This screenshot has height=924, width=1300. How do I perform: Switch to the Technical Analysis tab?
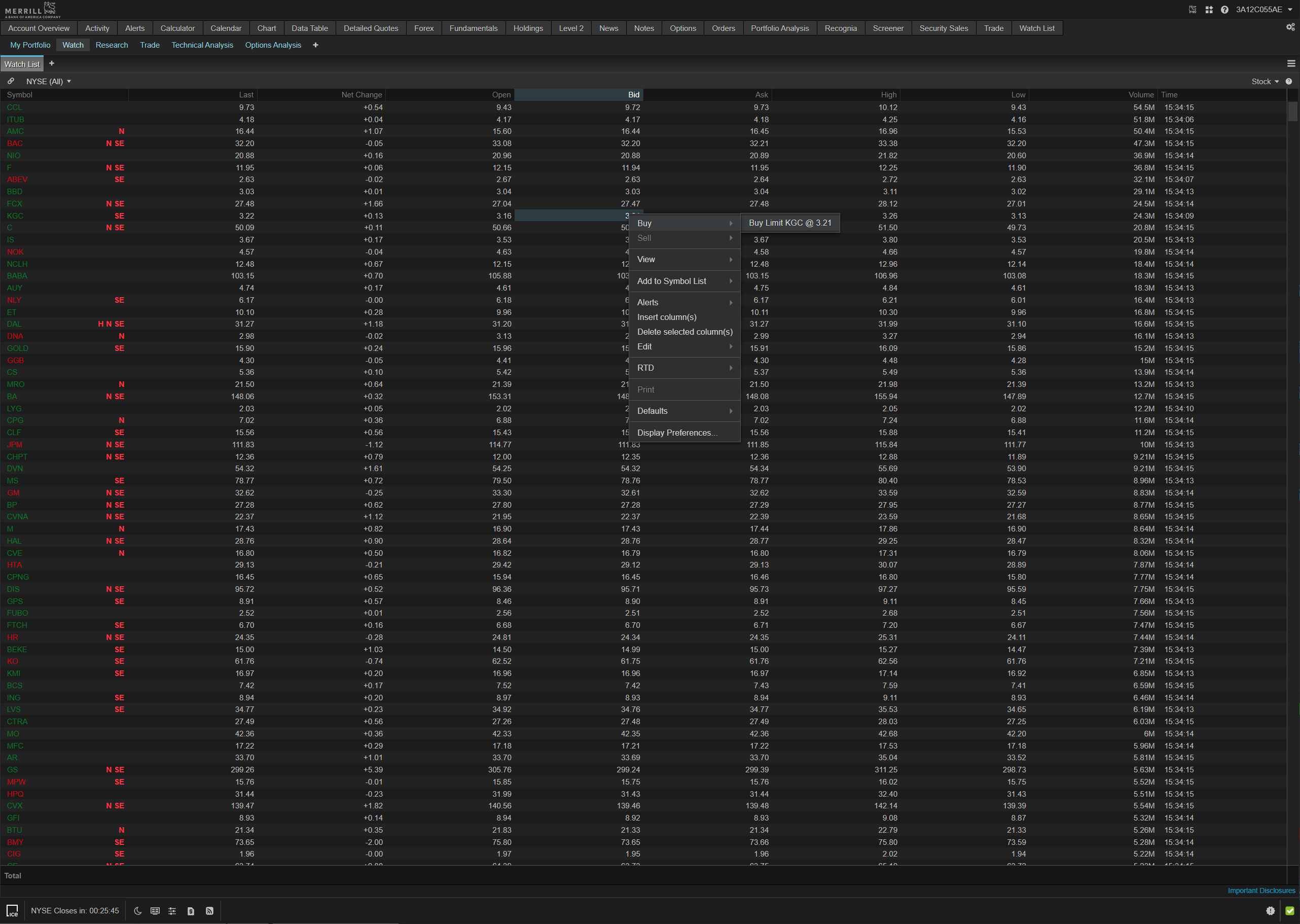(x=202, y=45)
